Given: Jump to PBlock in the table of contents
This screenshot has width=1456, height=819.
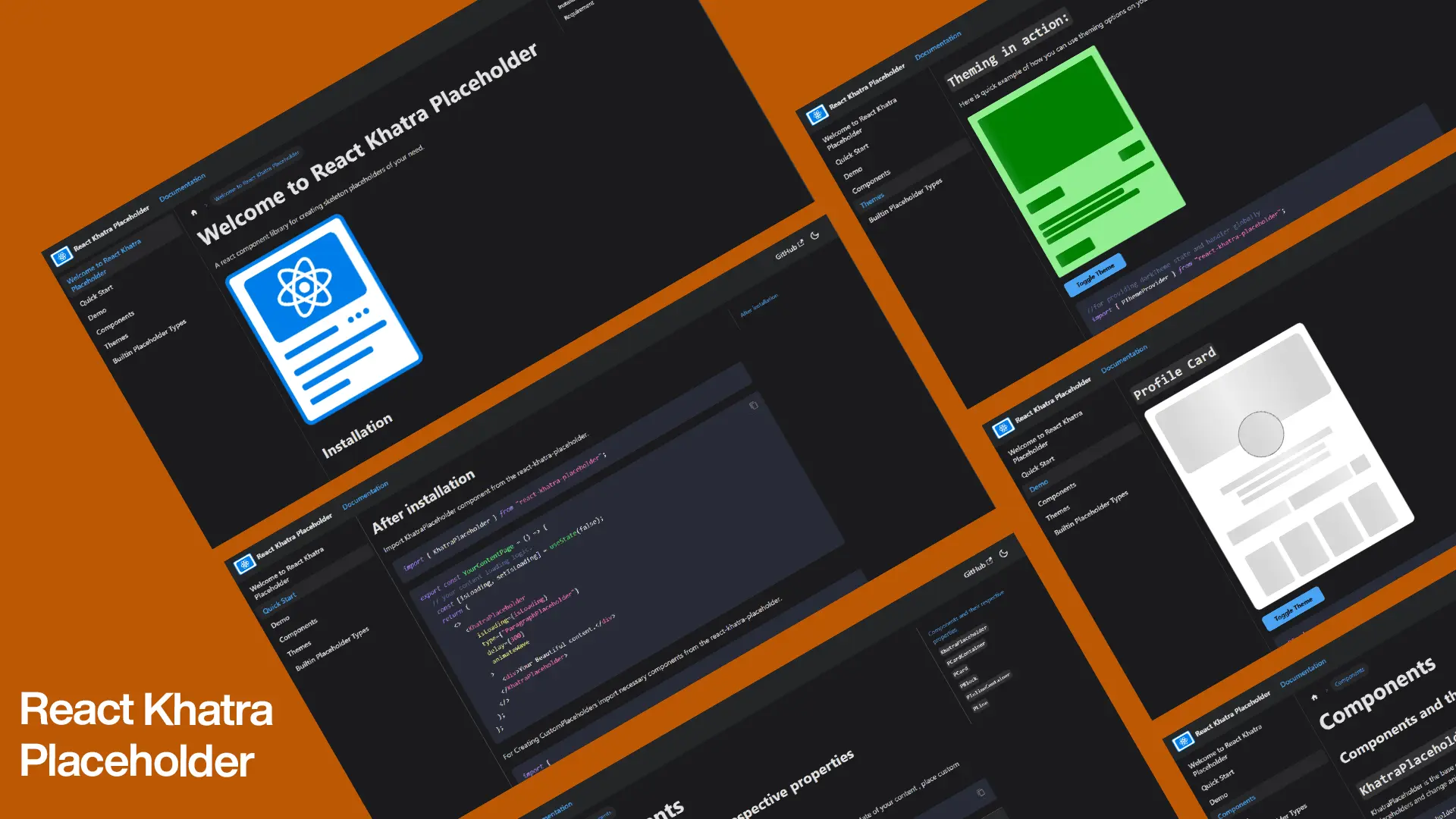Looking at the screenshot, I should 968,682.
